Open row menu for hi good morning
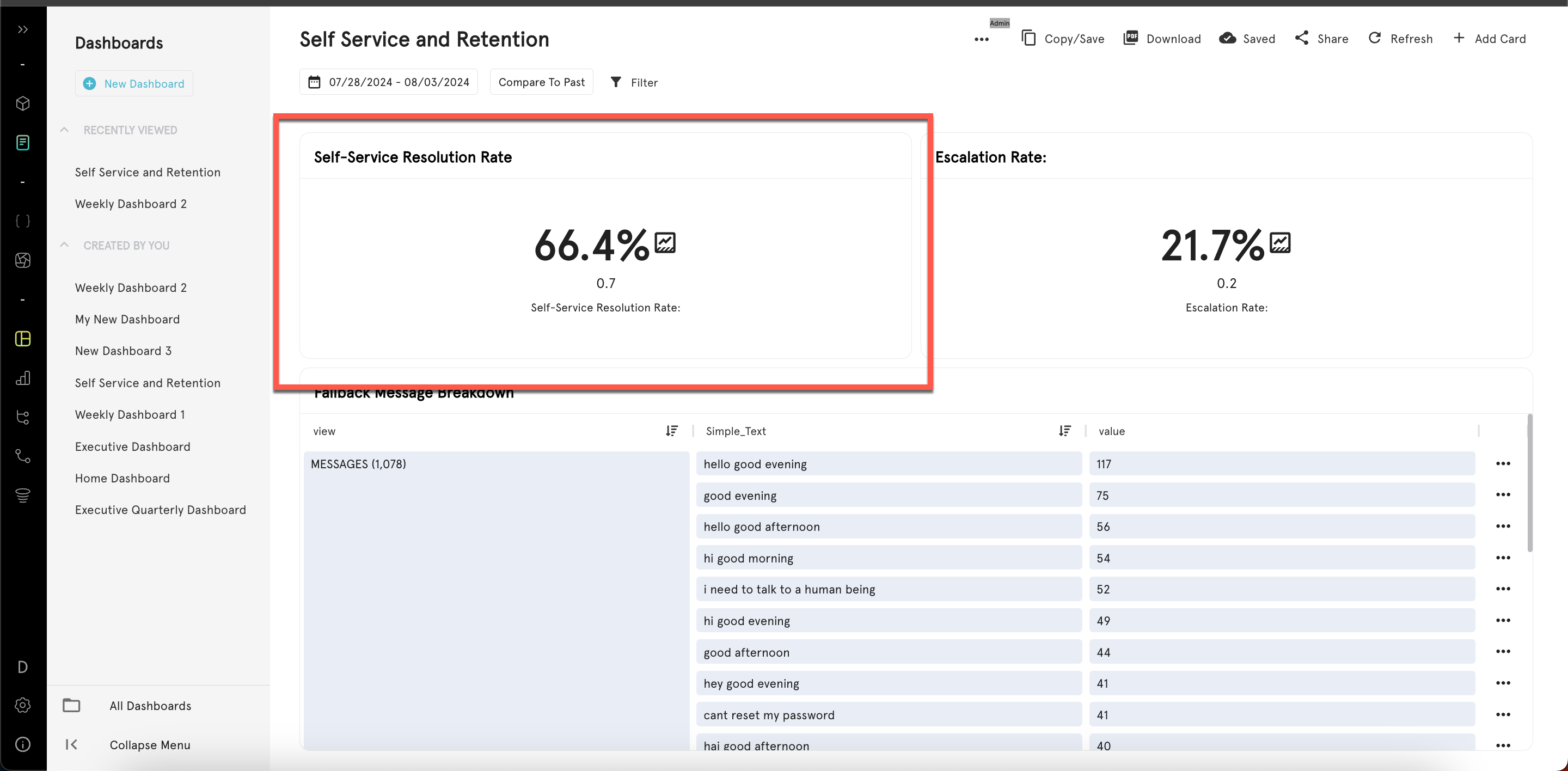This screenshot has height=771, width=1568. [x=1503, y=558]
